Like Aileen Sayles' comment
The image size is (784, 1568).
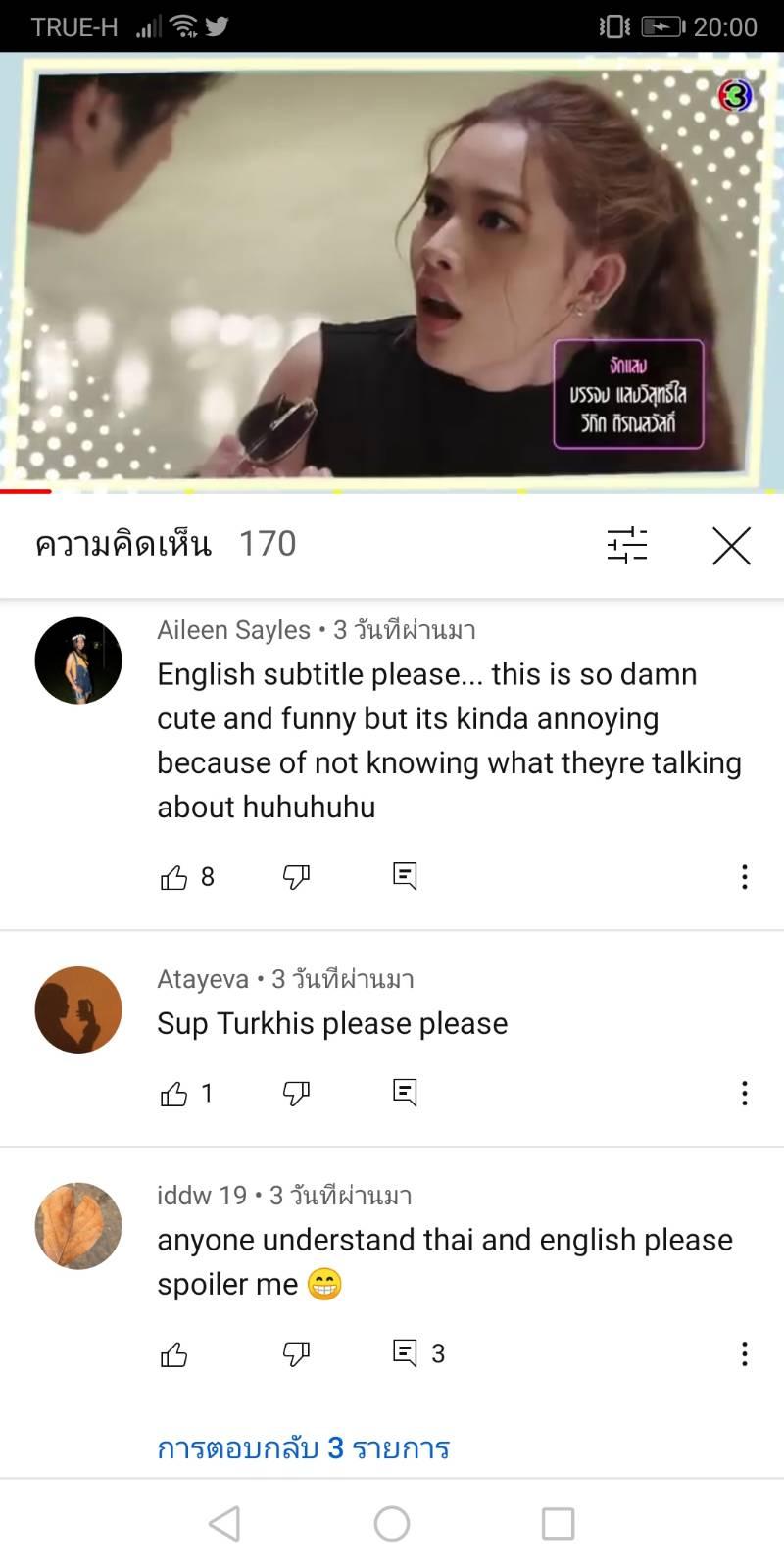[x=173, y=877]
